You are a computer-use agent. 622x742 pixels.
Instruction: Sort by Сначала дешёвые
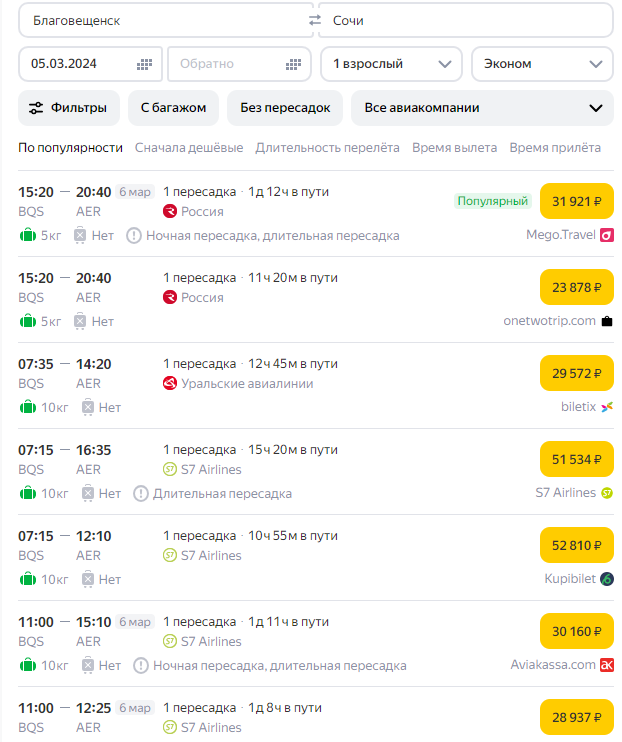click(x=189, y=148)
